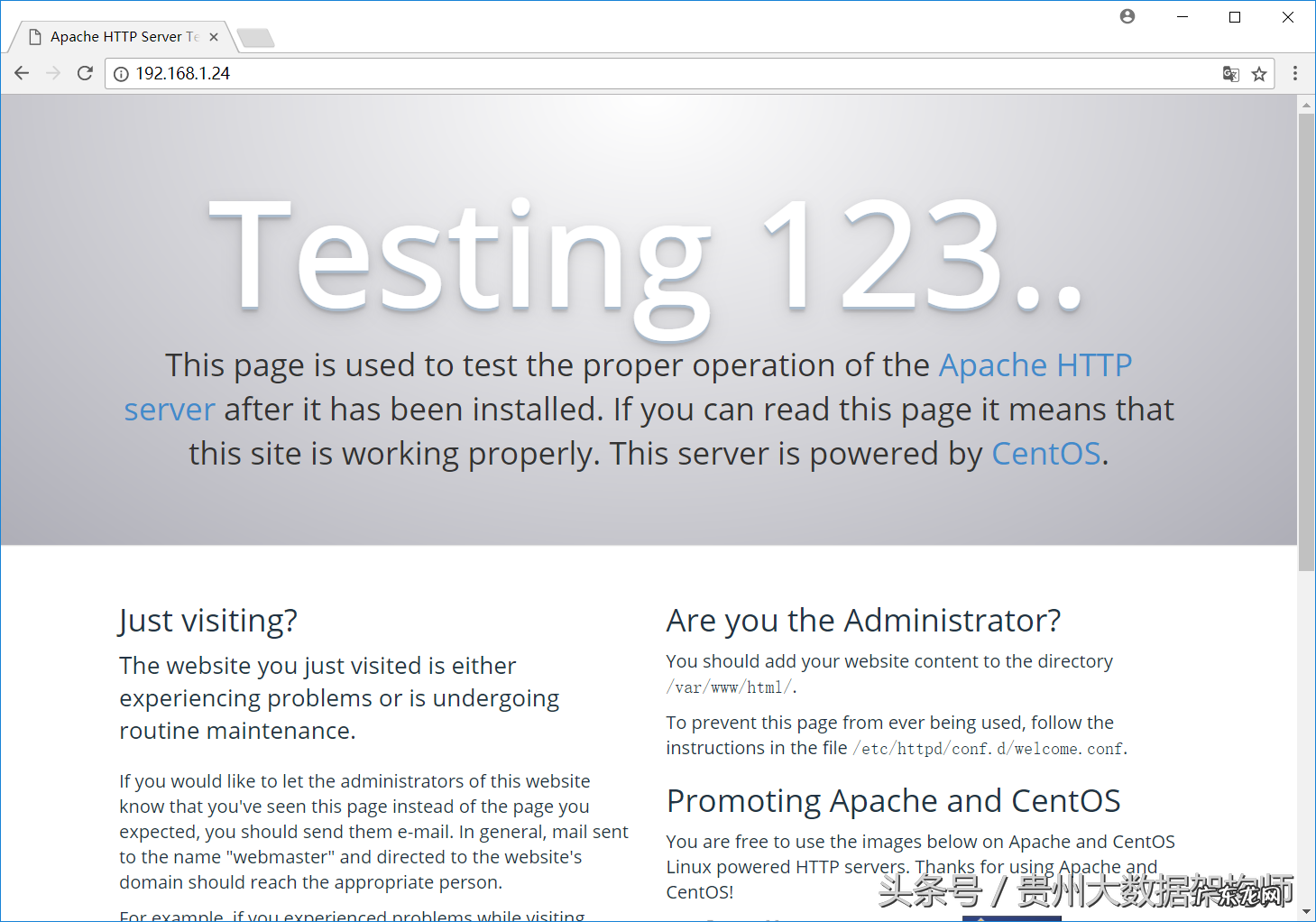Bookmark this page with the star
The image size is (1316, 922).
pyautogui.click(x=1259, y=74)
